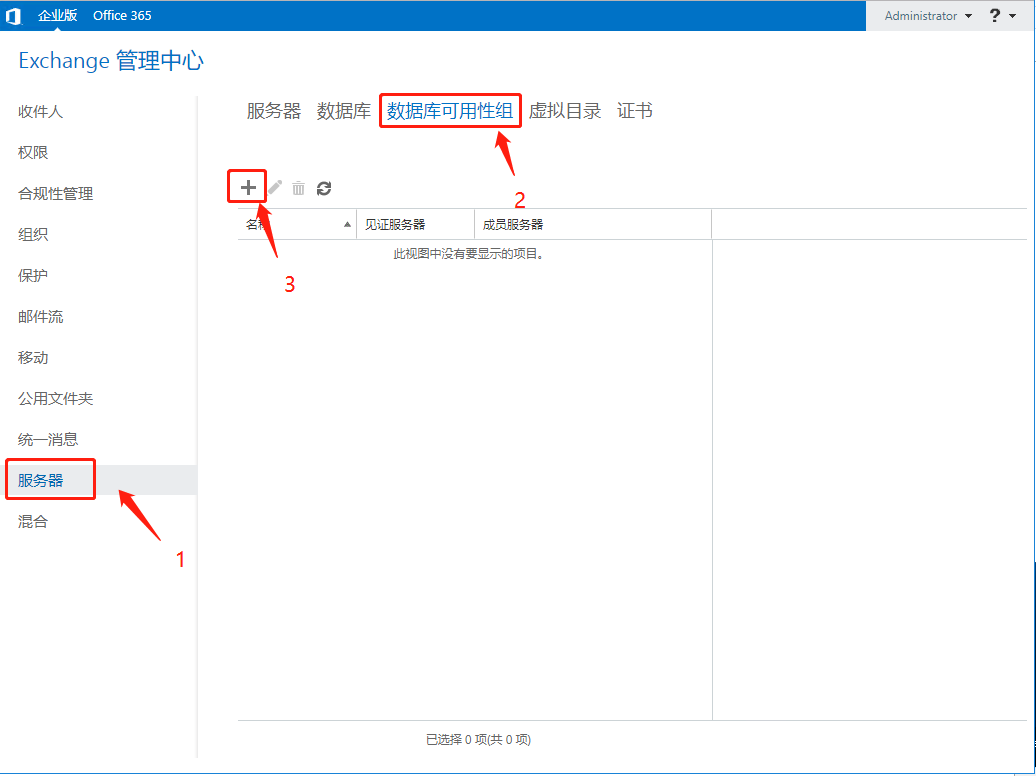Click the trash delete icon in toolbar
The image size is (1036, 776).
click(299, 188)
